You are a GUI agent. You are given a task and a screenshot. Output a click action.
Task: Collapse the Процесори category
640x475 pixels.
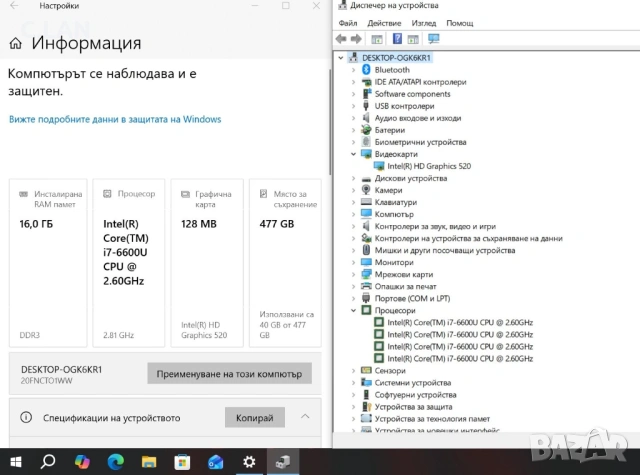point(353,310)
